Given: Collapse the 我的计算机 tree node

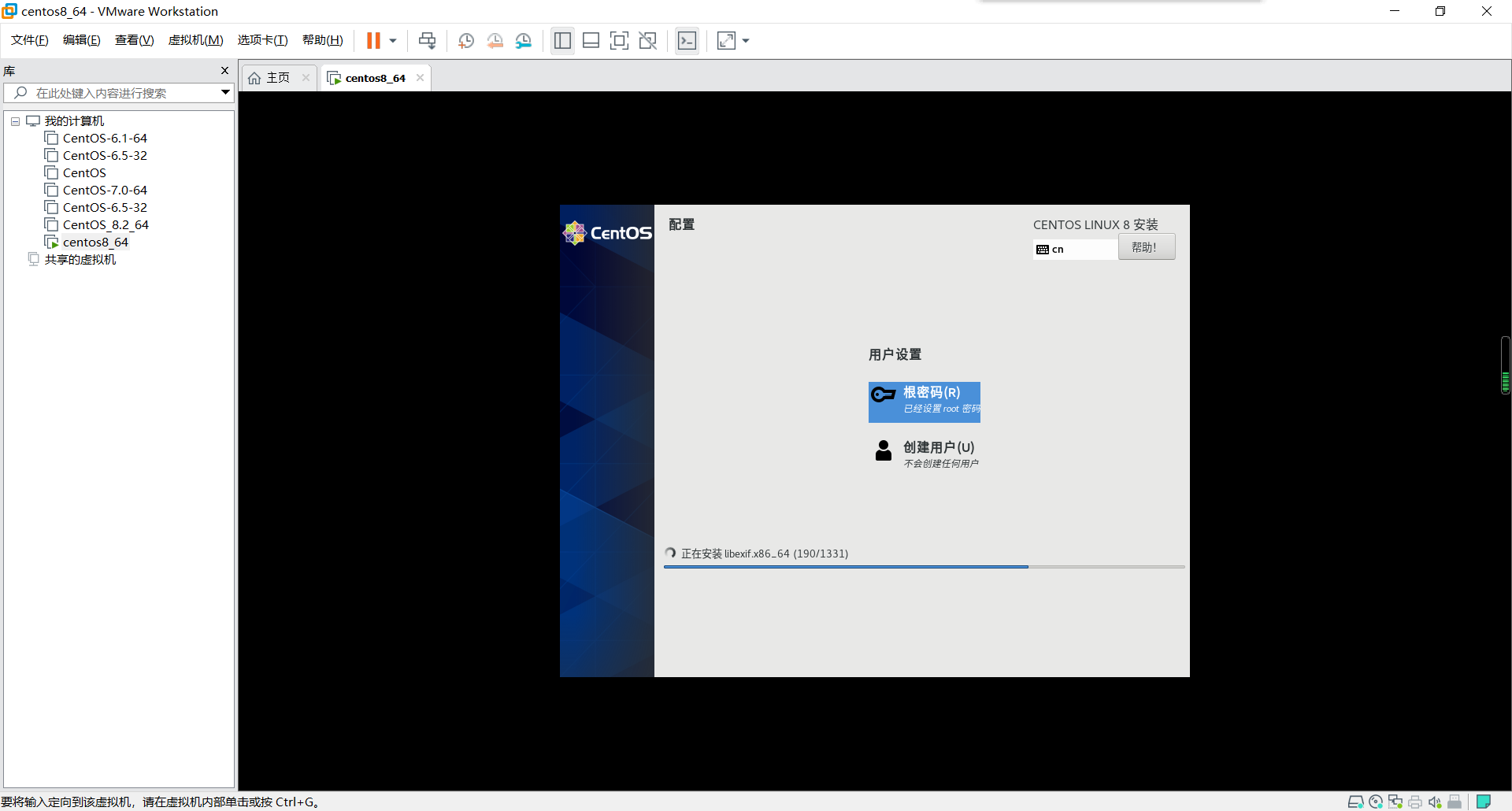Looking at the screenshot, I should click(x=14, y=120).
